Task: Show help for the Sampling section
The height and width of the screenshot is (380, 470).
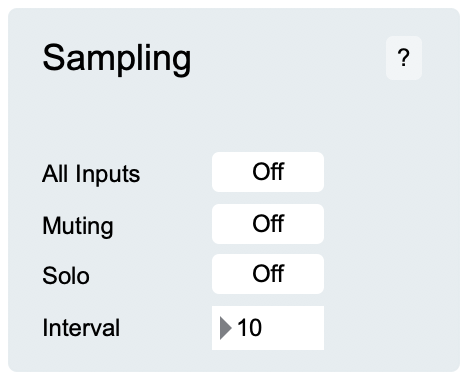Action: (x=404, y=58)
